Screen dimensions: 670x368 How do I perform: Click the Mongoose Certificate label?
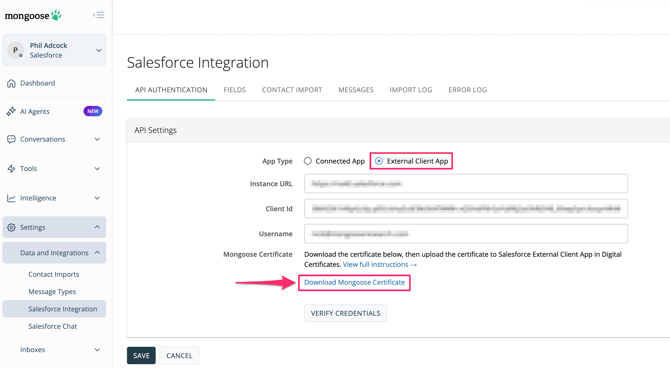coord(258,254)
